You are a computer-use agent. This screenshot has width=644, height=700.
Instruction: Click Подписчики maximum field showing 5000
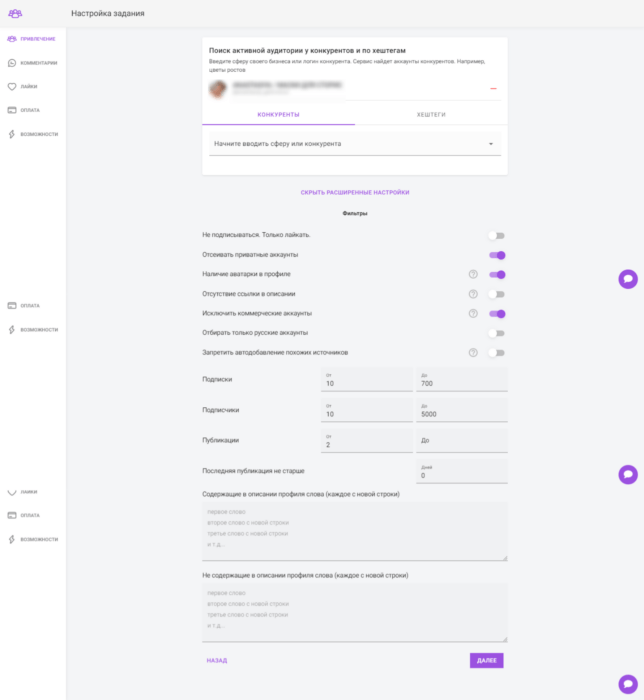462,410
